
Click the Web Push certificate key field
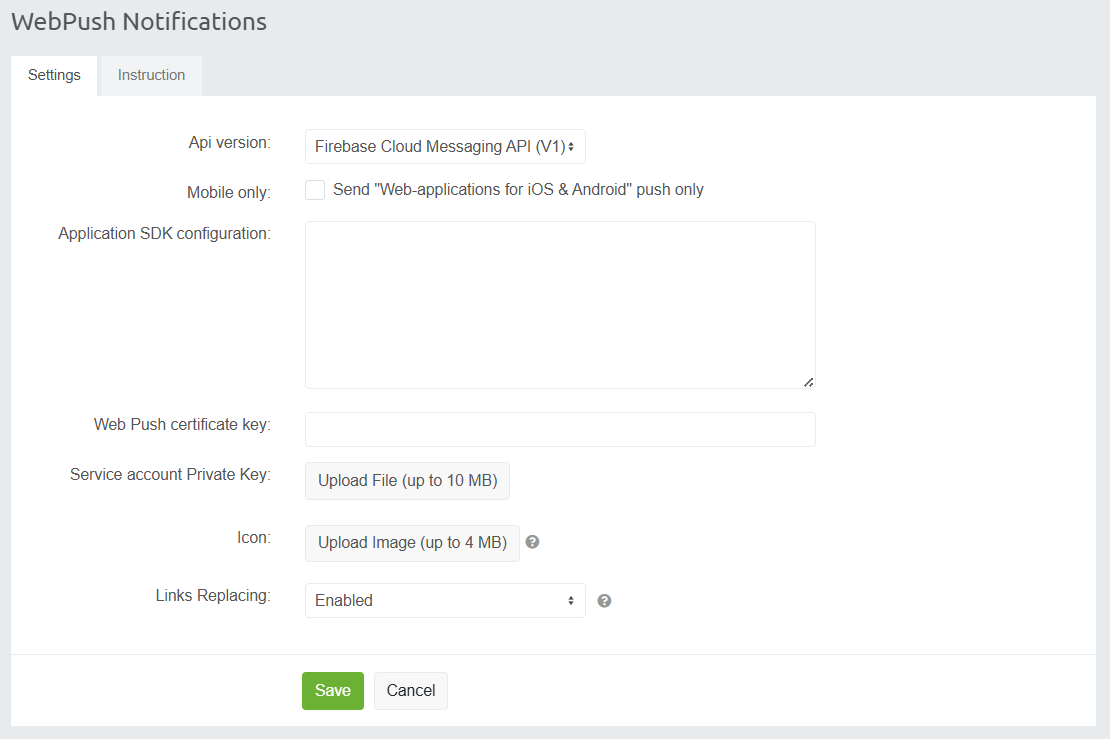(560, 430)
